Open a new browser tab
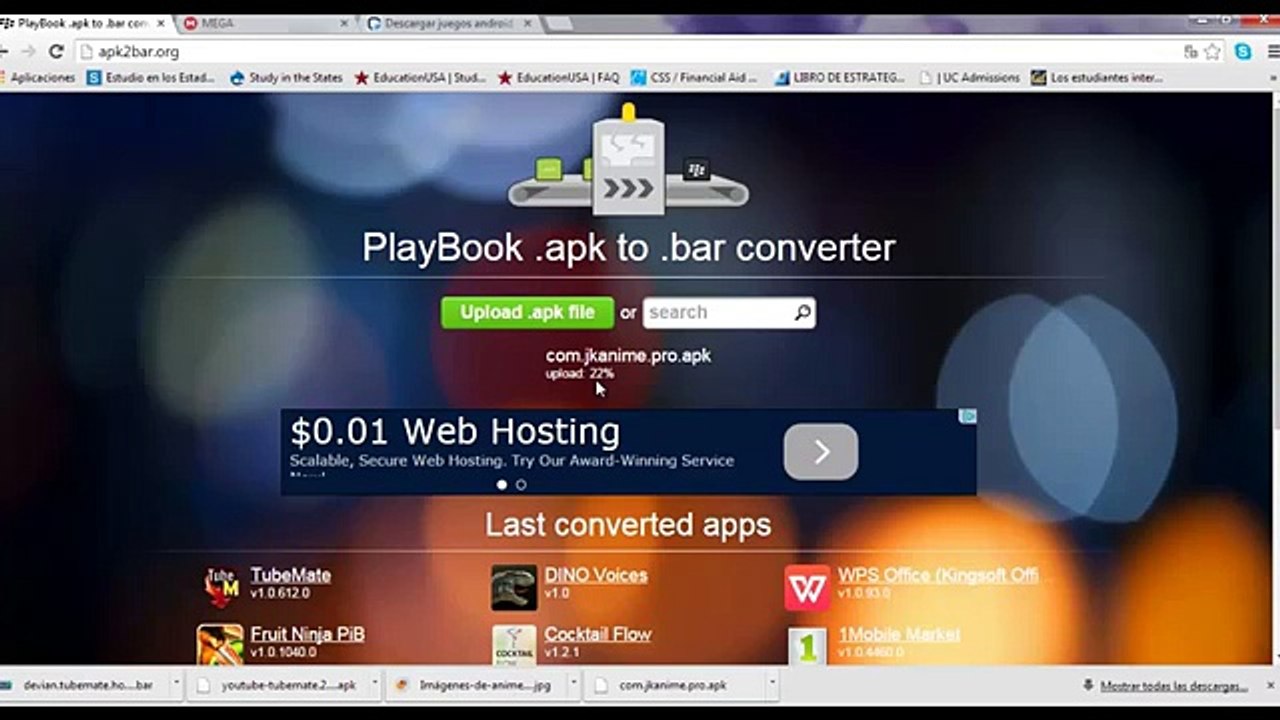 point(558,23)
